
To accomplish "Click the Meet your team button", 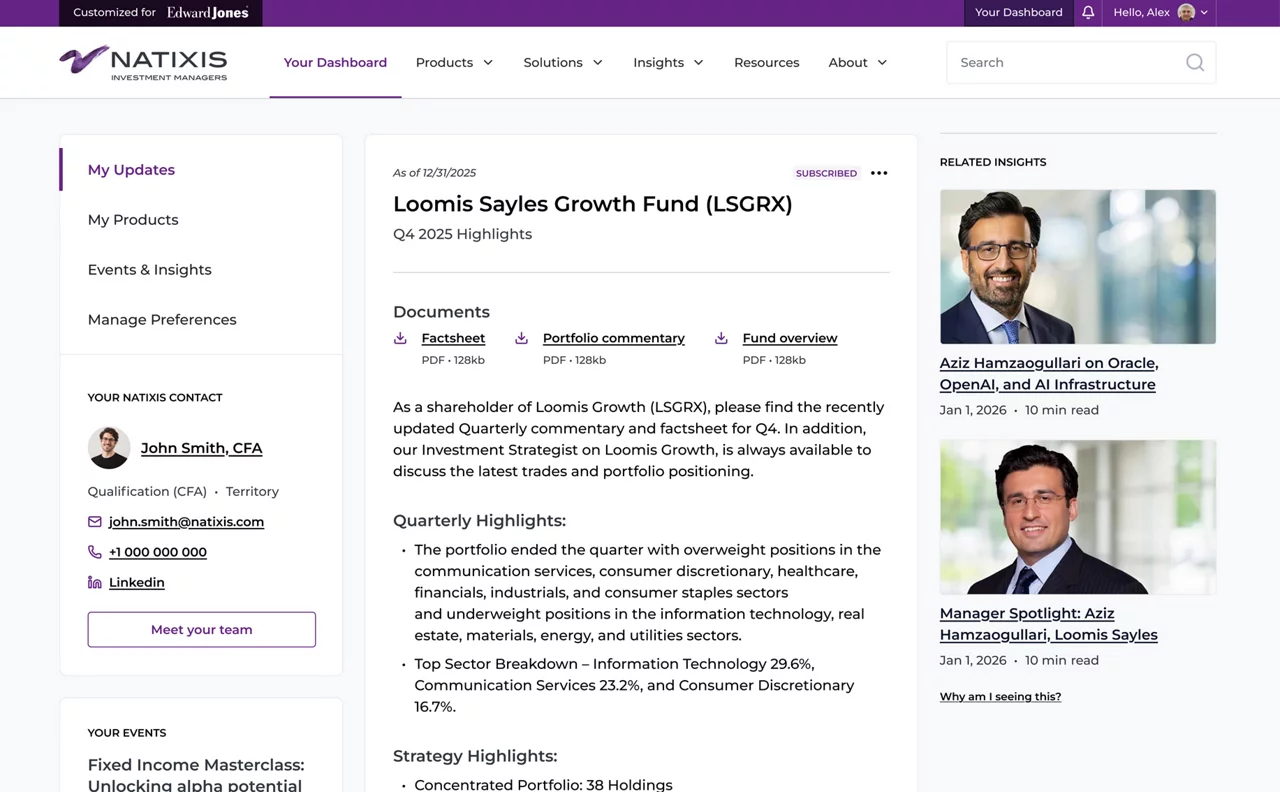I will [x=202, y=630].
